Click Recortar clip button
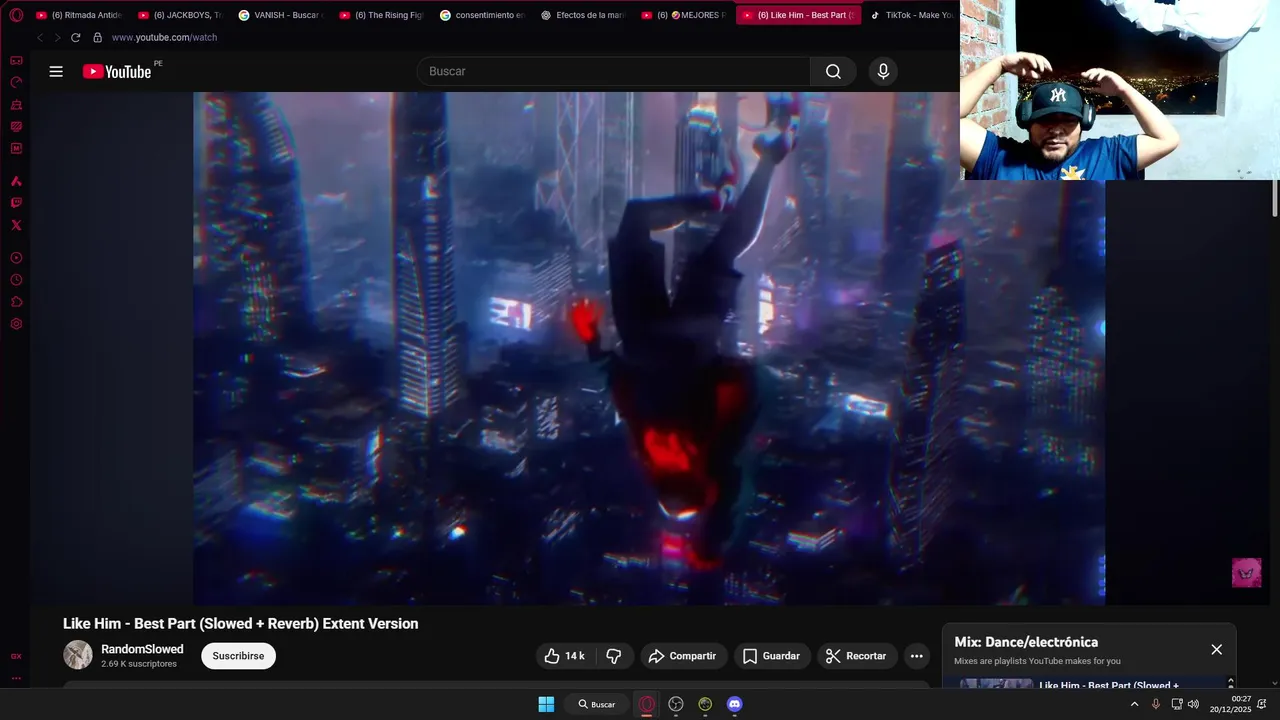 pos(857,656)
